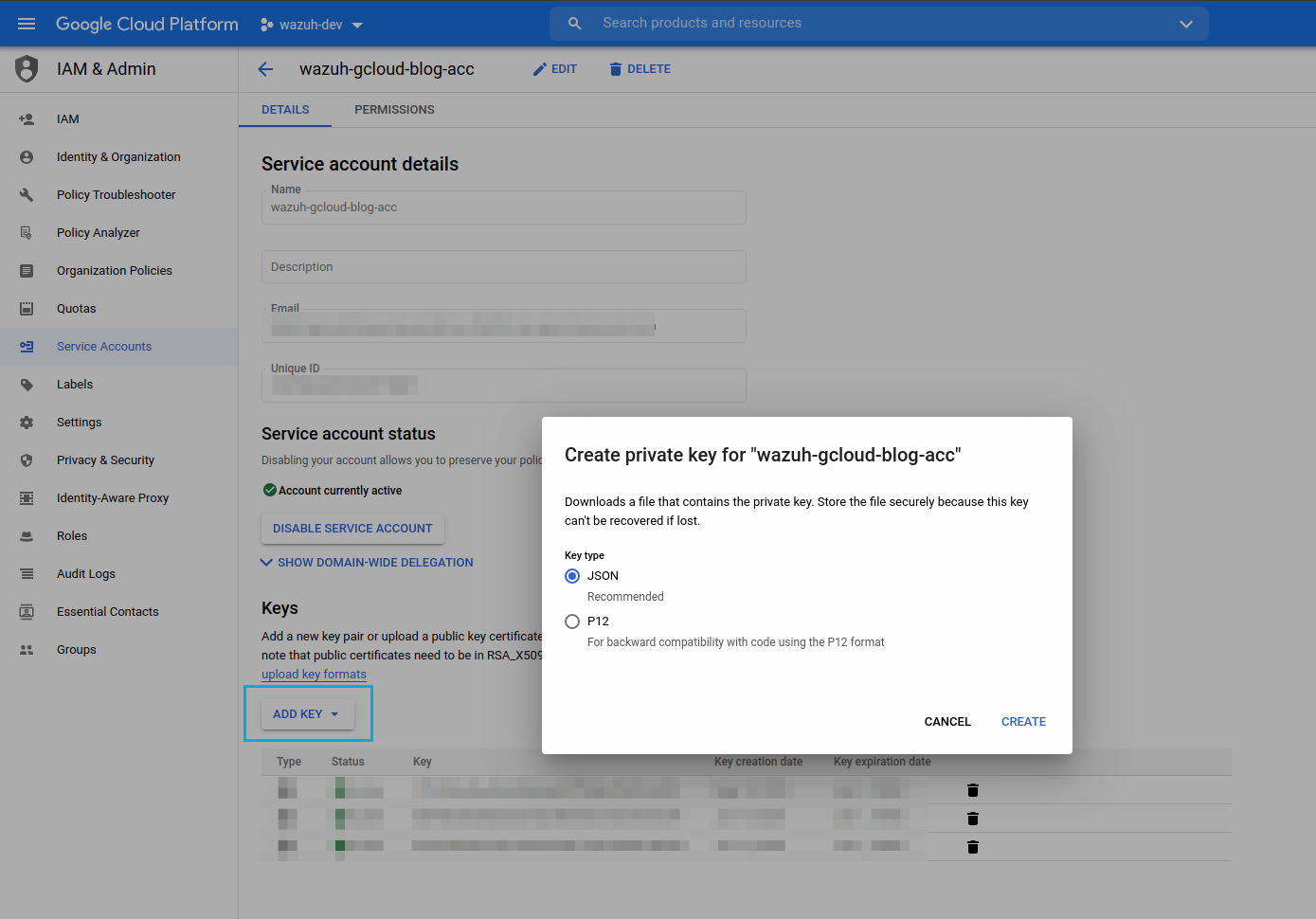Delete the third key with trash icon
Image resolution: width=1316 pixels, height=919 pixels.
coord(973,847)
